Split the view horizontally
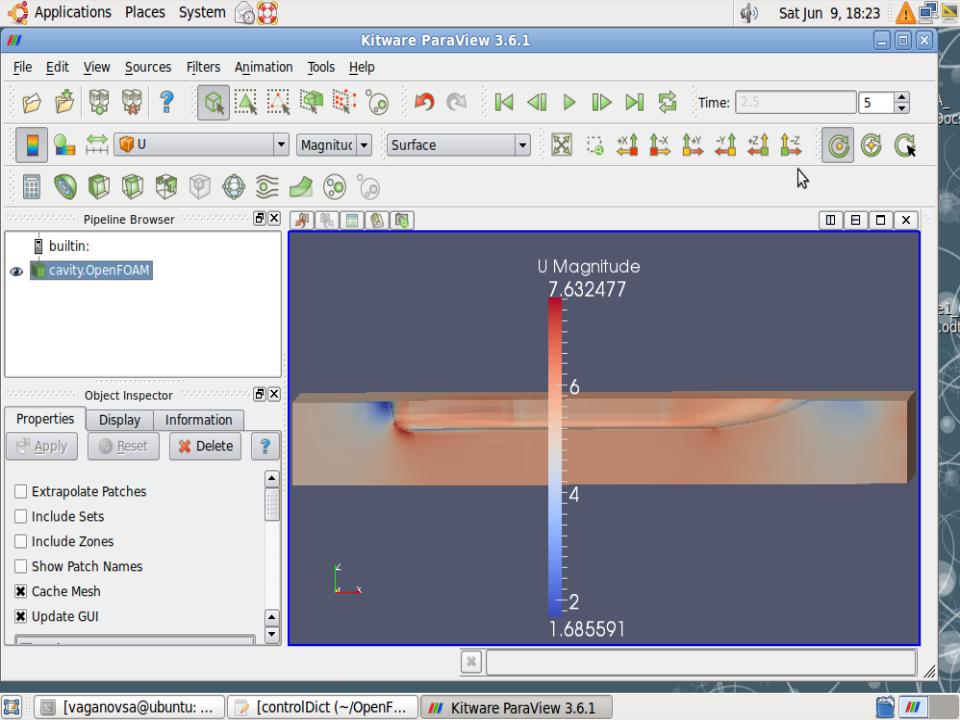960x720 pixels. tap(830, 220)
